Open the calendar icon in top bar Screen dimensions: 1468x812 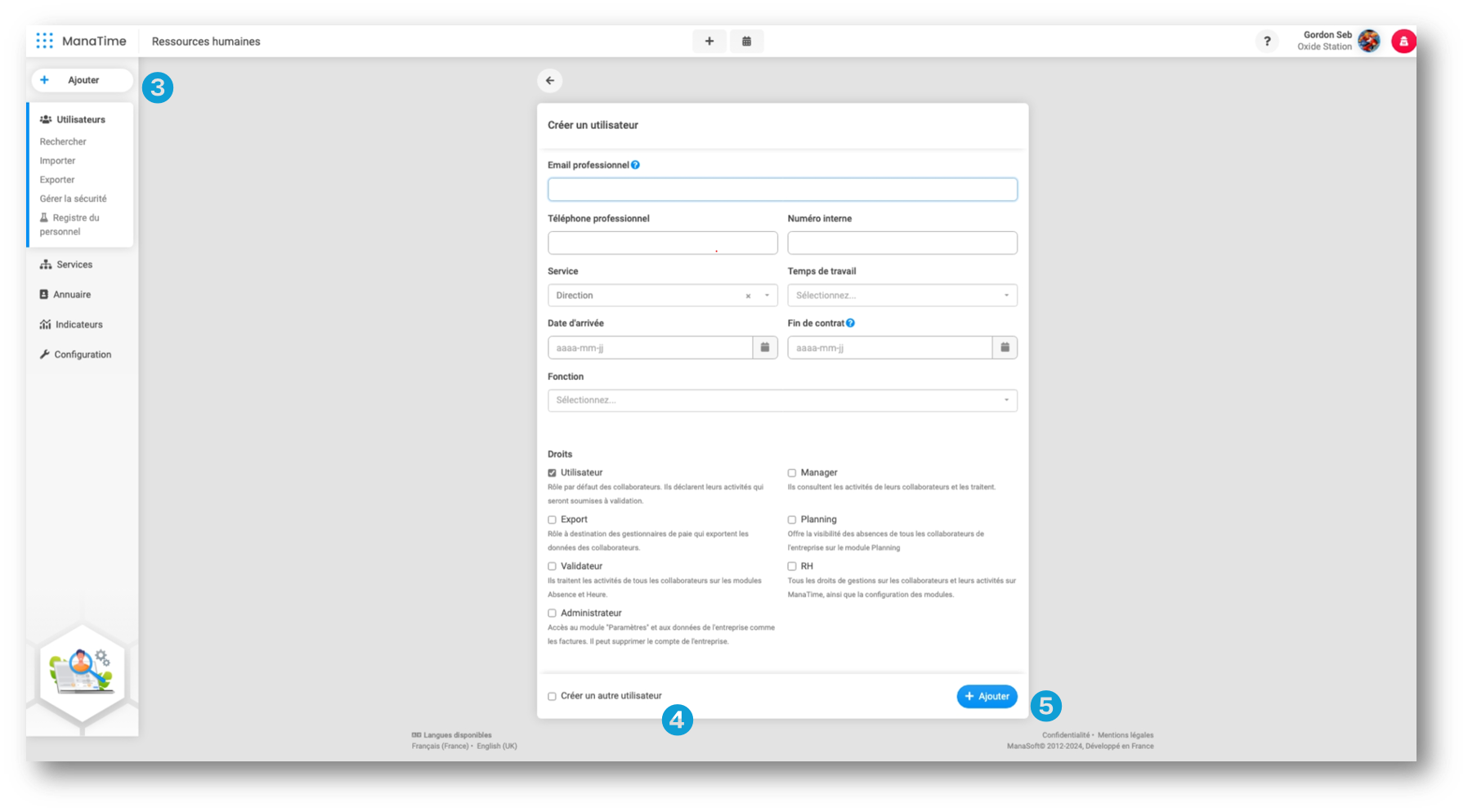coord(746,41)
